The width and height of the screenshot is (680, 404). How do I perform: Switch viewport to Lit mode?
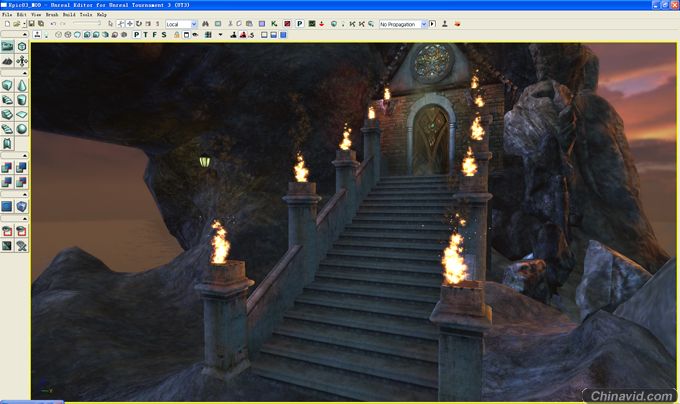(87, 35)
